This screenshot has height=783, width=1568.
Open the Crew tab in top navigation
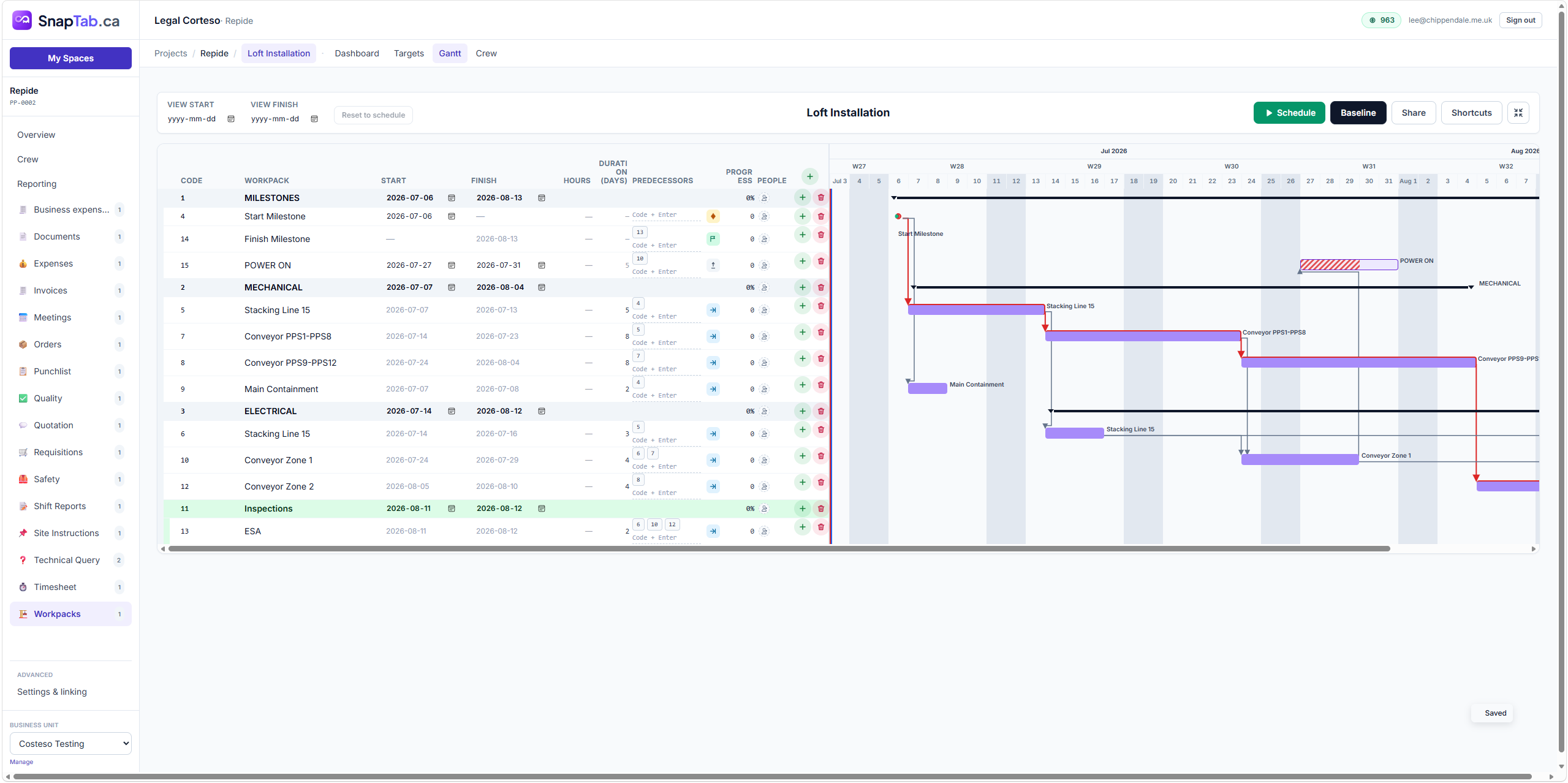[486, 53]
